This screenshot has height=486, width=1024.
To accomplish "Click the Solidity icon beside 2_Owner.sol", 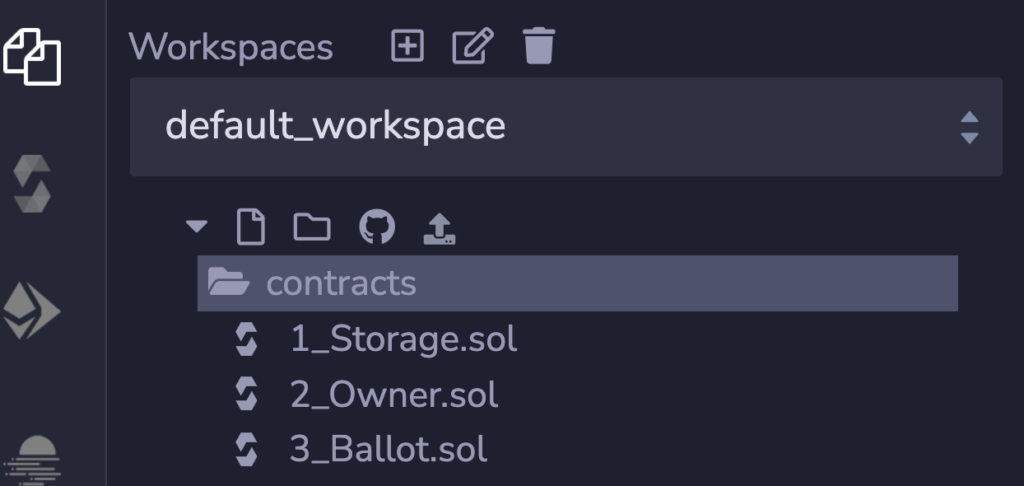I will tap(246, 395).
